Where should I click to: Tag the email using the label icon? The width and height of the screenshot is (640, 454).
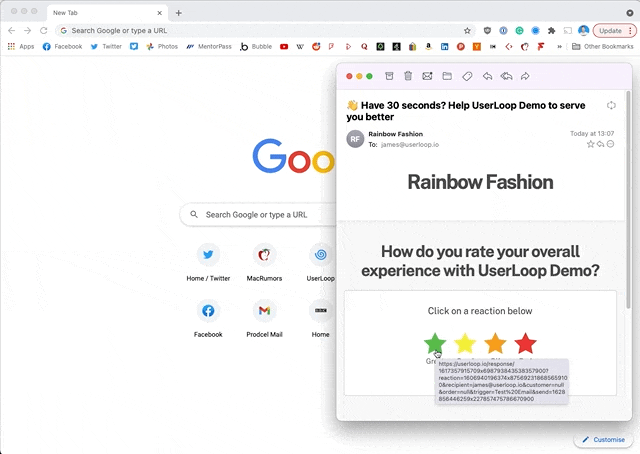(467, 76)
